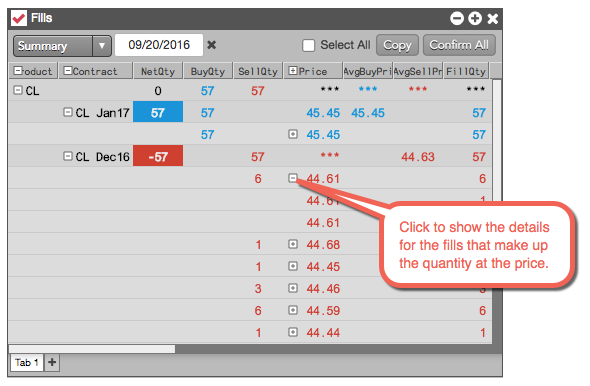The image size is (590, 386).
Task: Expand fill details at price 44.46
Action: click(x=293, y=288)
